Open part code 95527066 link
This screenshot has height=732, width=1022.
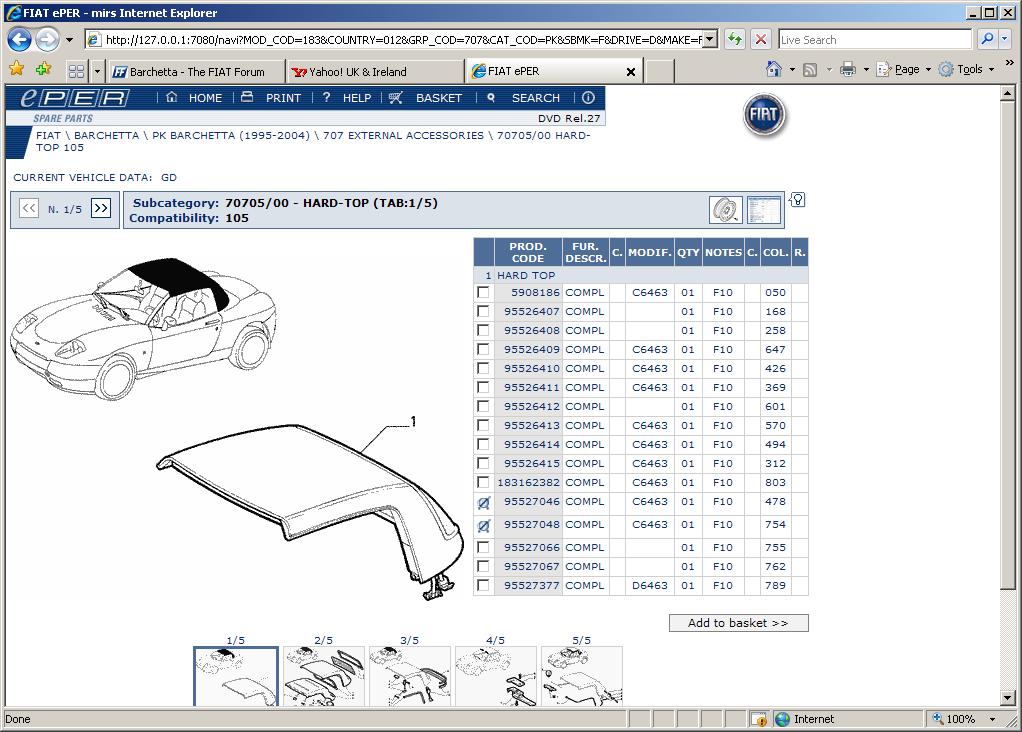point(532,548)
